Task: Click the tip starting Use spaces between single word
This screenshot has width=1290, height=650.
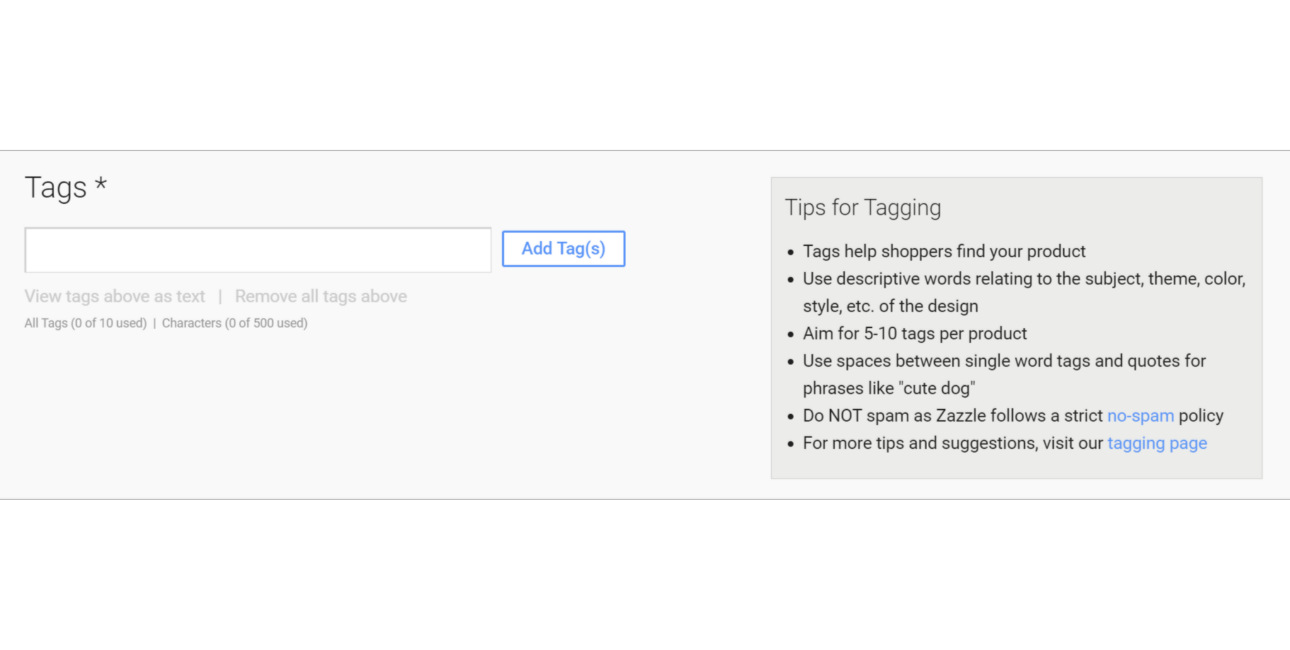Action: pyautogui.click(x=1004, y=361)
